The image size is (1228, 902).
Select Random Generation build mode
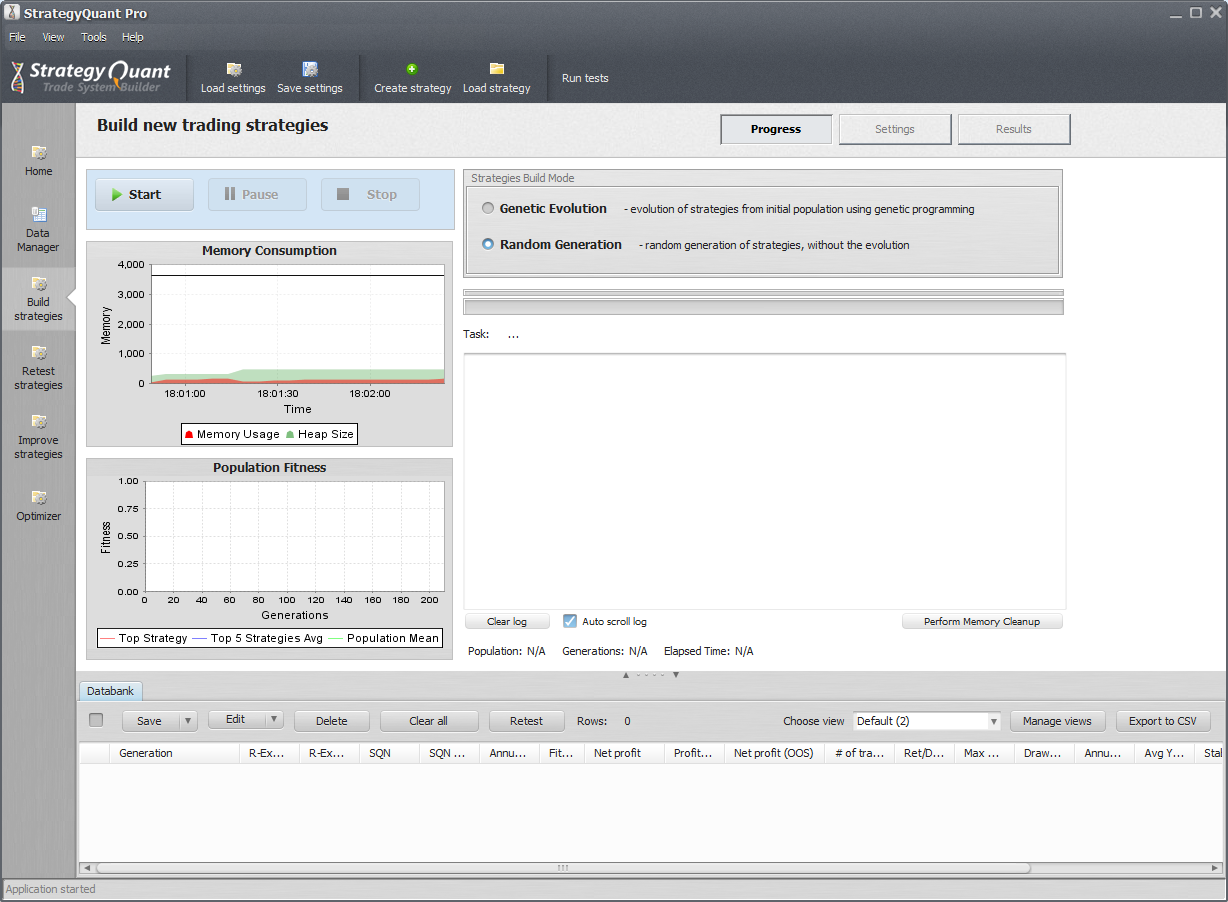[x=488, y=244]
